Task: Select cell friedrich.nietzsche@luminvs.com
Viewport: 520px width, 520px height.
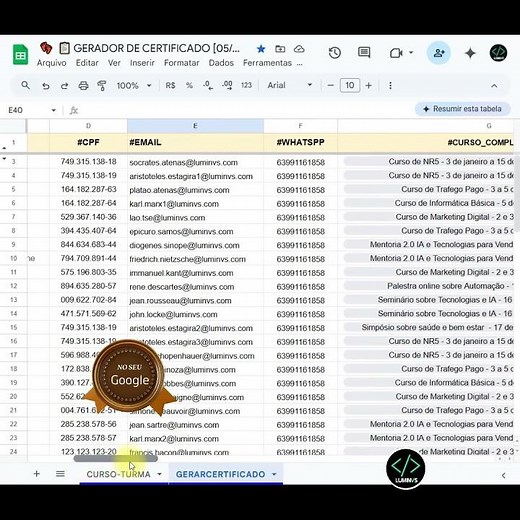Action: (x=195, y=259)
